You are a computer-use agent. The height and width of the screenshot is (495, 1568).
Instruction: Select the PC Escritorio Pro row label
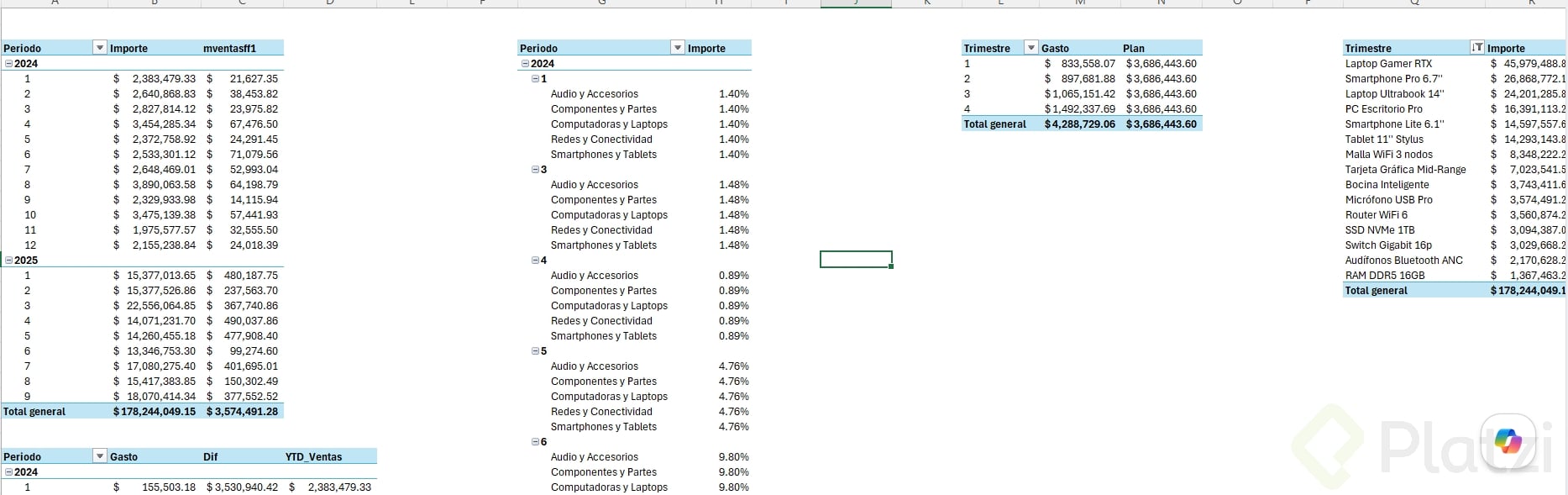pyautogui.click(x=1383, y=108)
